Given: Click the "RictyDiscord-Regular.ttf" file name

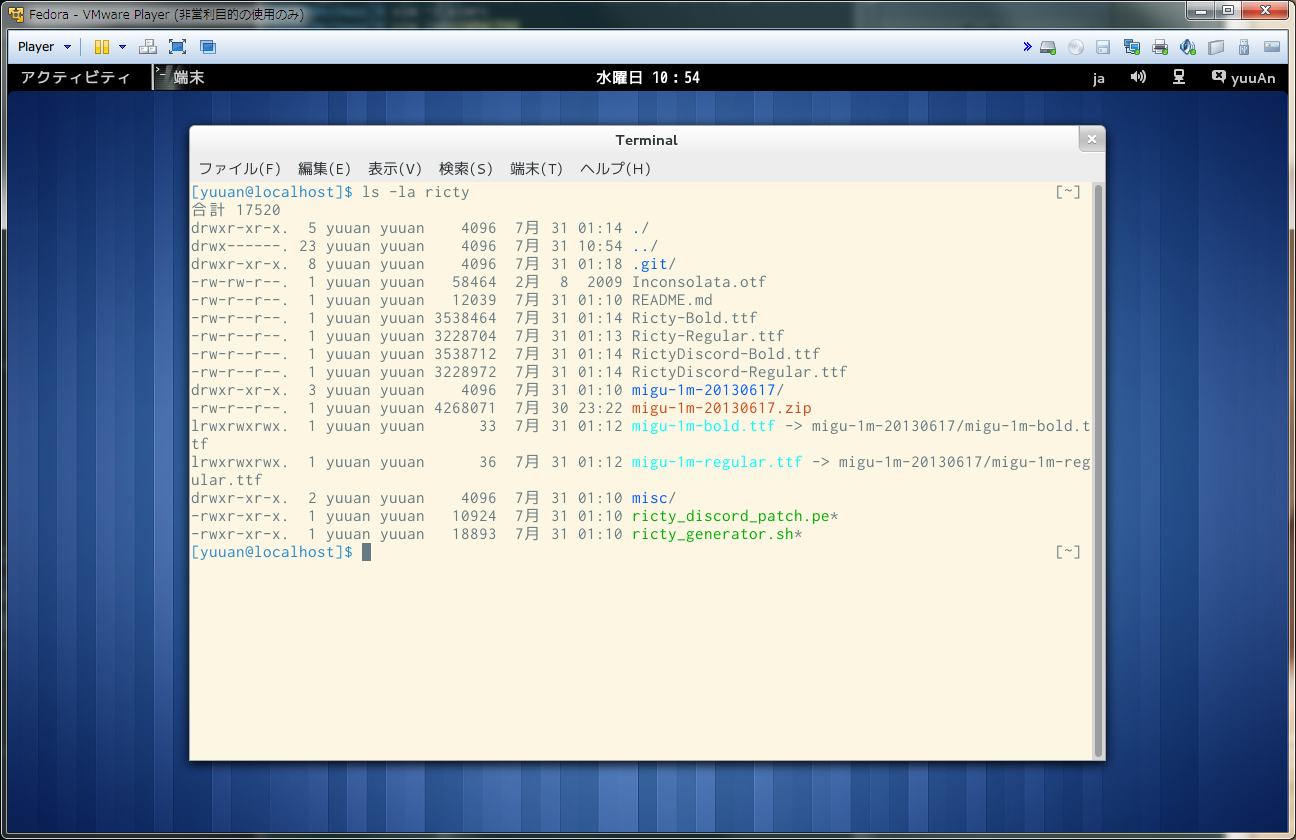Looking at the screenshot, I should coord(739,372).
